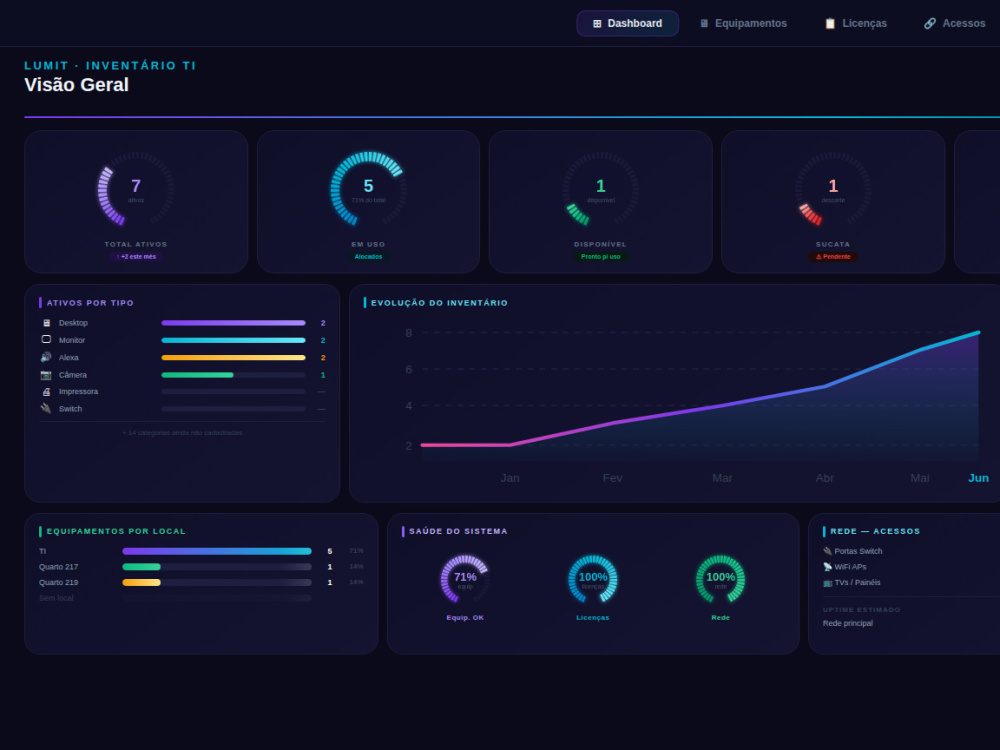The height and width of the screenshot is (750, 1000).
Task: Click the Licenças clipboard icon
Action: [x=830, y=24]
